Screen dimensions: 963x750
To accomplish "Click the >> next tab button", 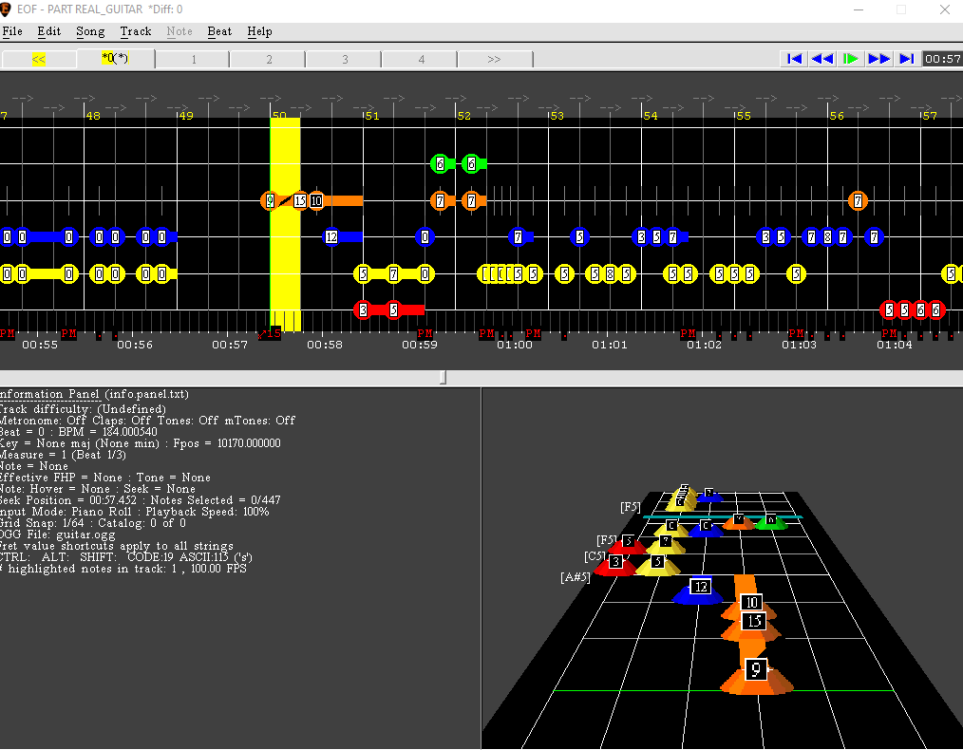I will tap(494, 59).
